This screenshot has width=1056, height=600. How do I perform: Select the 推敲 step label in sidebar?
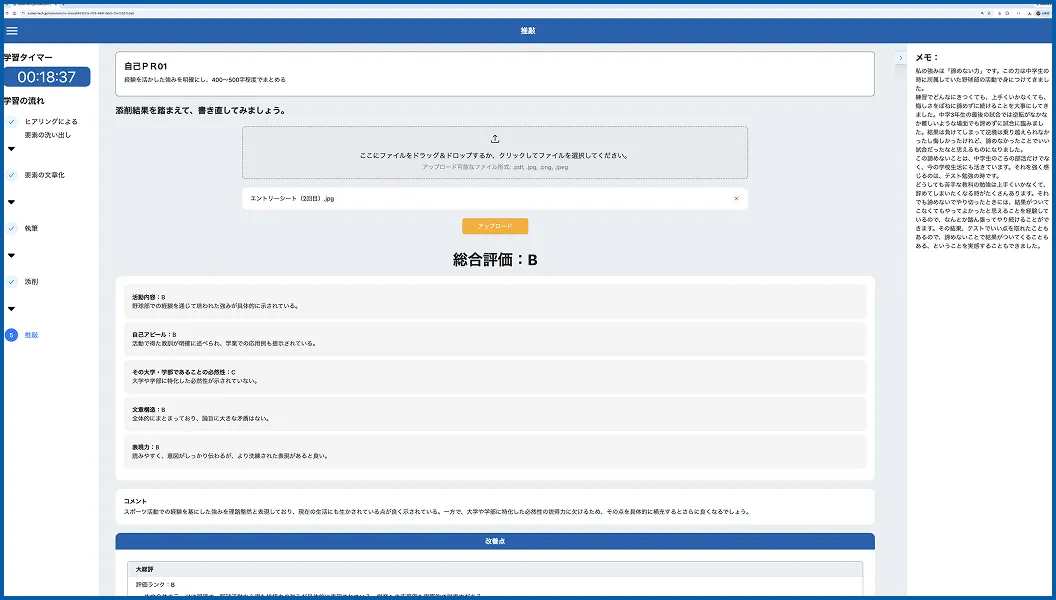coord(32,335)
